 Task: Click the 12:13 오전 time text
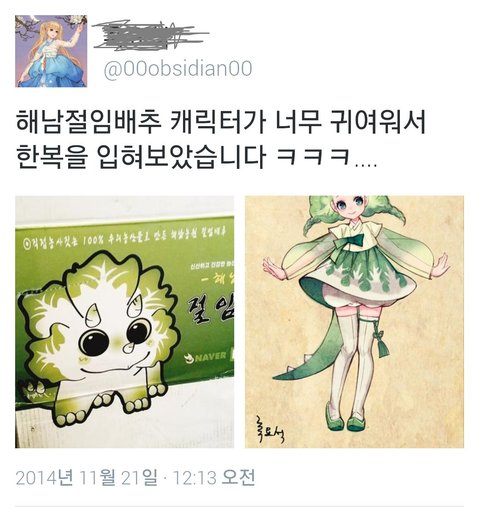pos(214,478)
